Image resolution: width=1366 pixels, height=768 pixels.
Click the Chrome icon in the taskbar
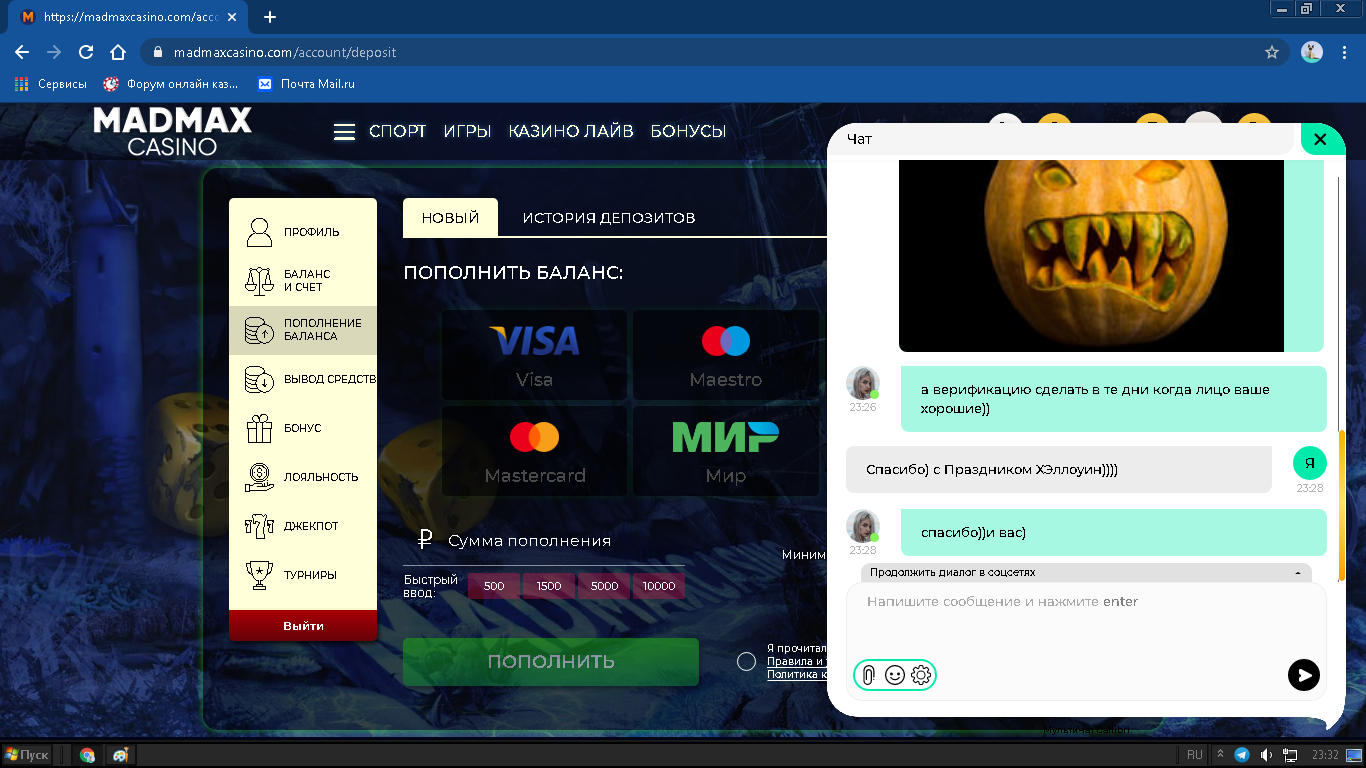(x=87, y=755)
